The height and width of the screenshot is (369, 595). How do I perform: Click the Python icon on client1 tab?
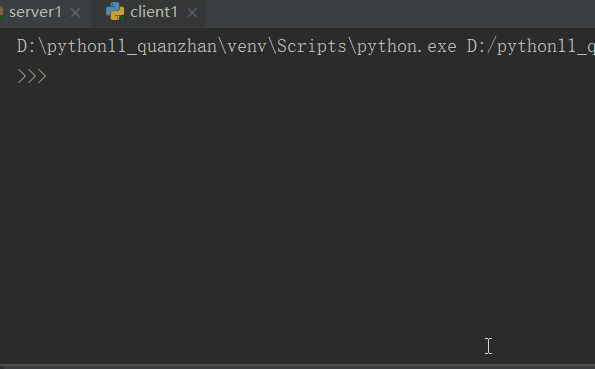[115, 11]
